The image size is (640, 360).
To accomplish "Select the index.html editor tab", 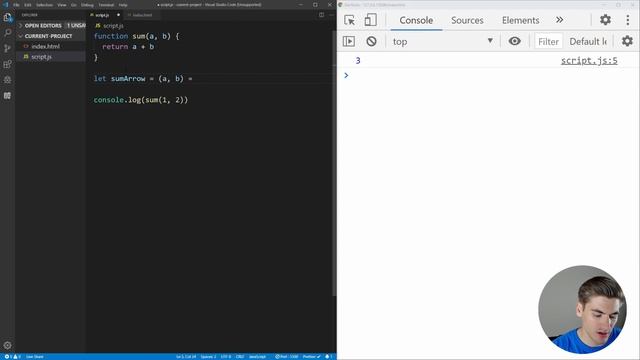I will (x=142, y=15).
